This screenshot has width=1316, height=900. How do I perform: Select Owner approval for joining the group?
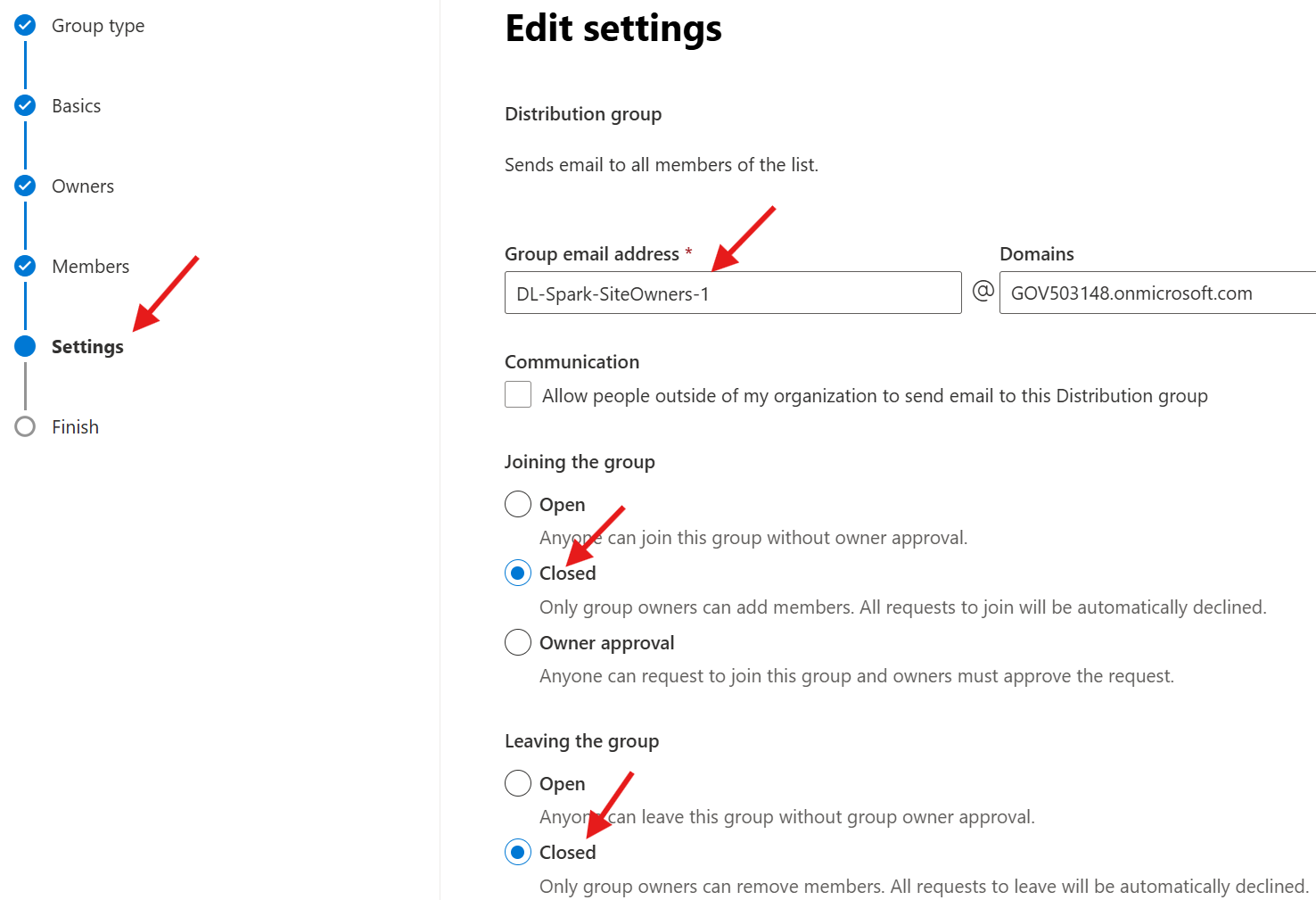(x=518, y=642)
